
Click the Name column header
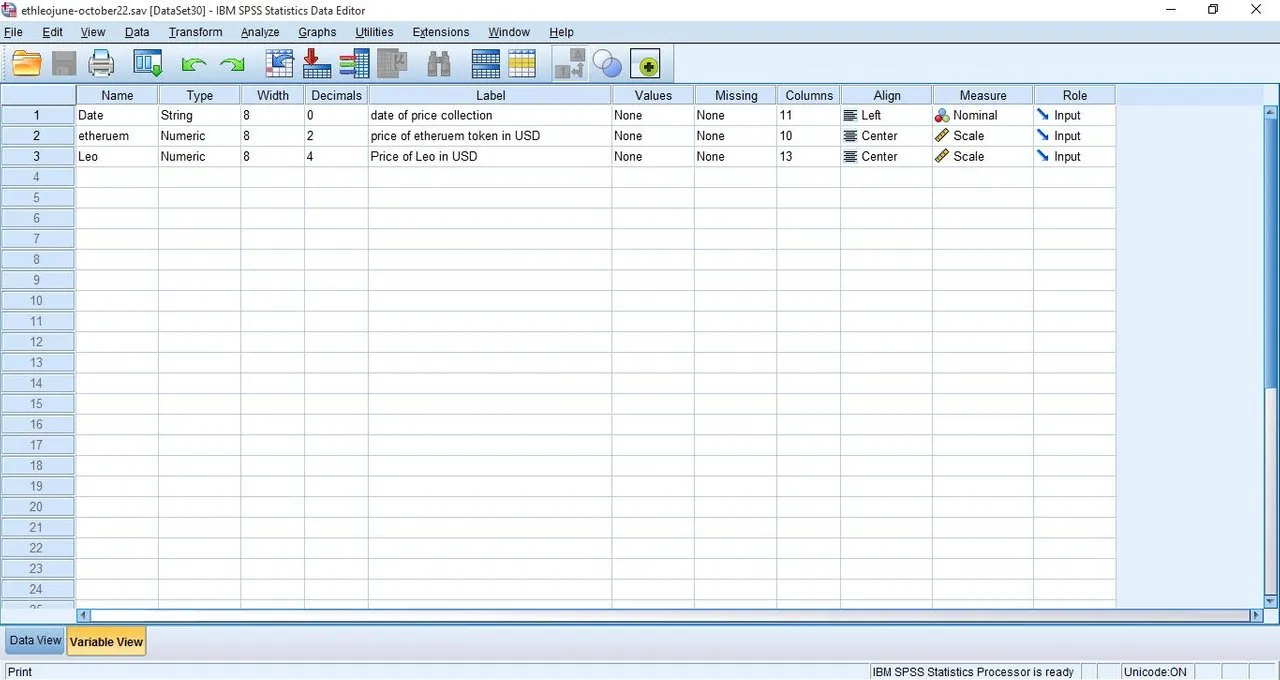tap(117, 95)
